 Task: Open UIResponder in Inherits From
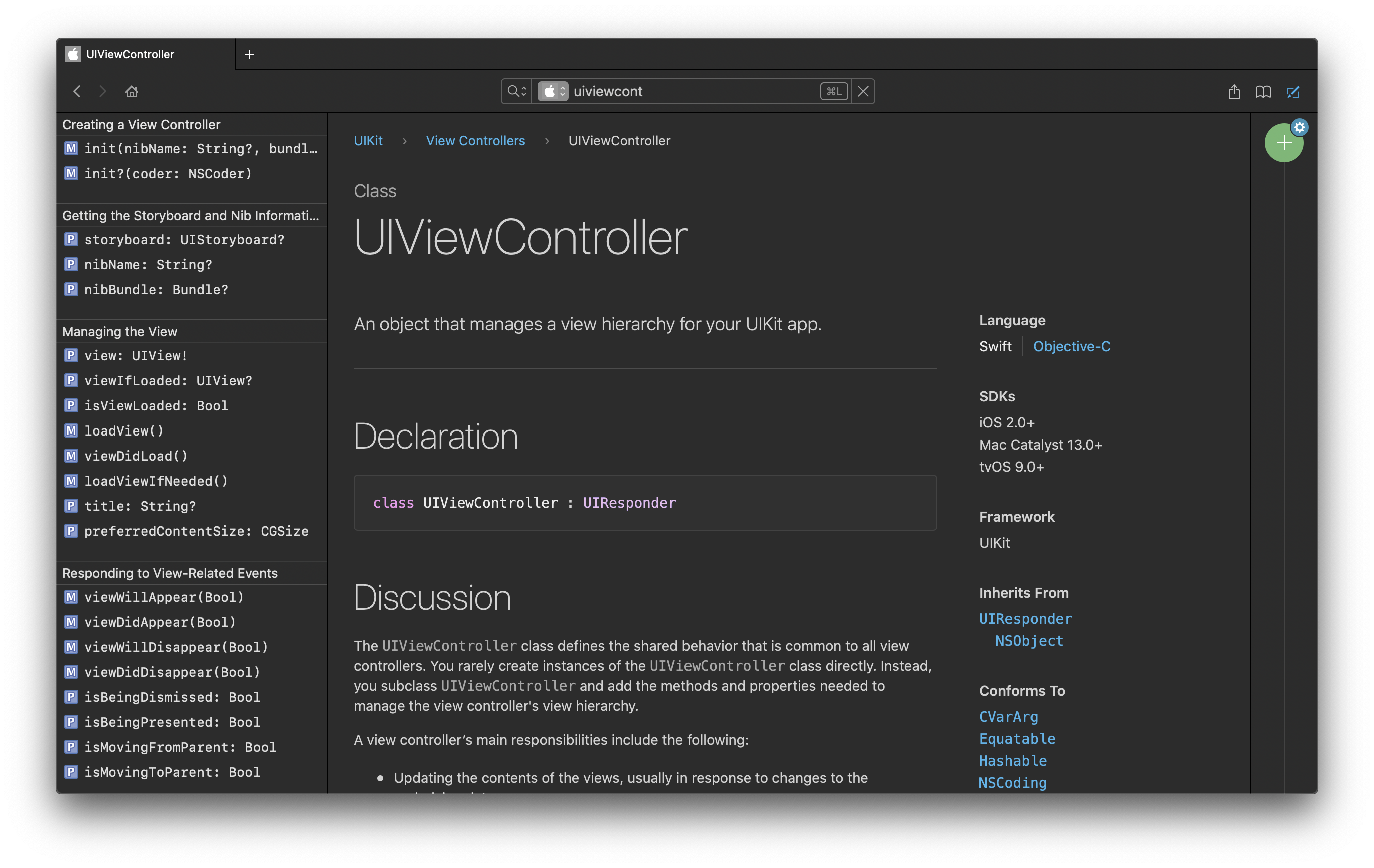pyautogui.click(x=1025, y=619)
